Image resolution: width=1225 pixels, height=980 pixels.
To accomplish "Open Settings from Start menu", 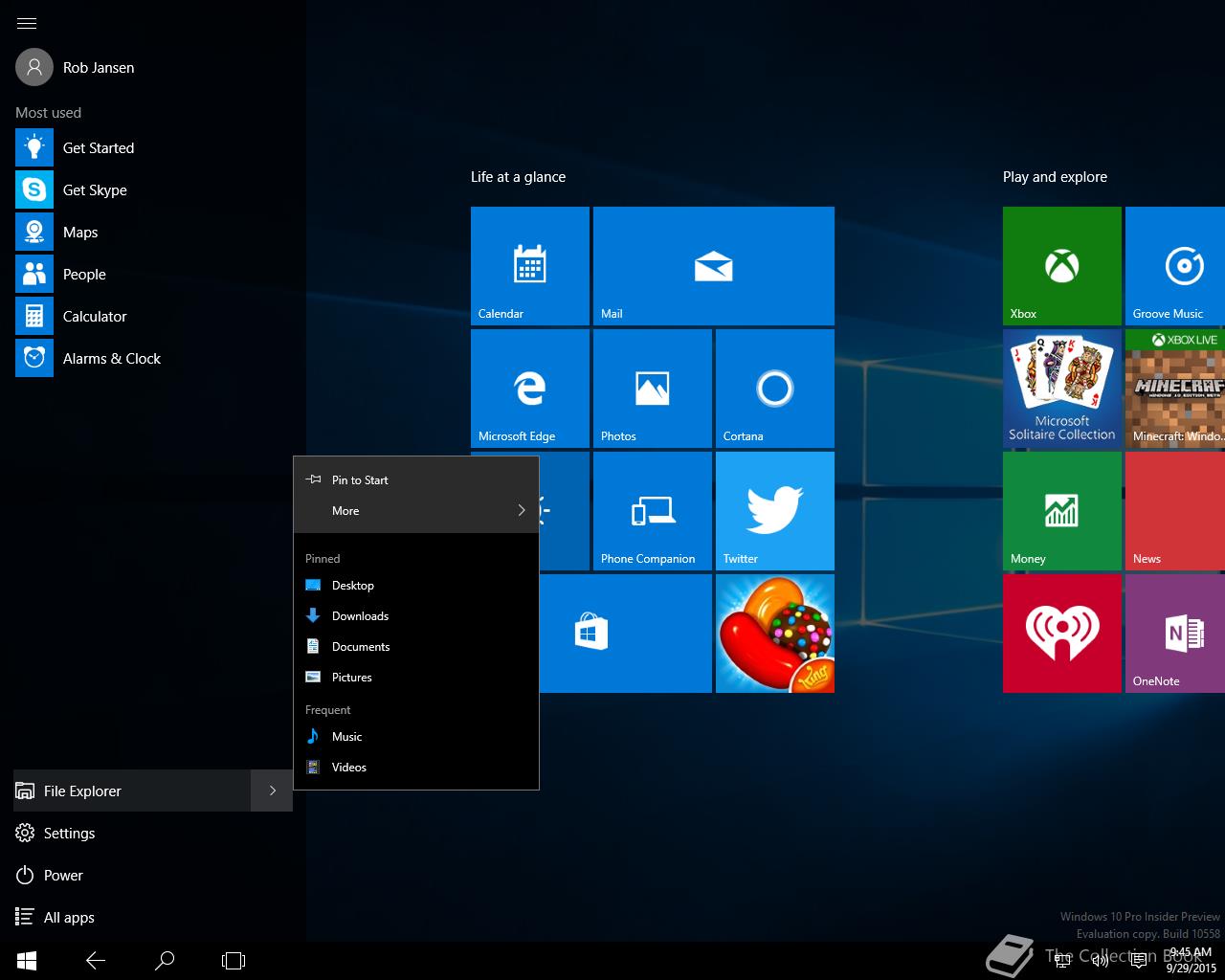I will coord(153,833).
